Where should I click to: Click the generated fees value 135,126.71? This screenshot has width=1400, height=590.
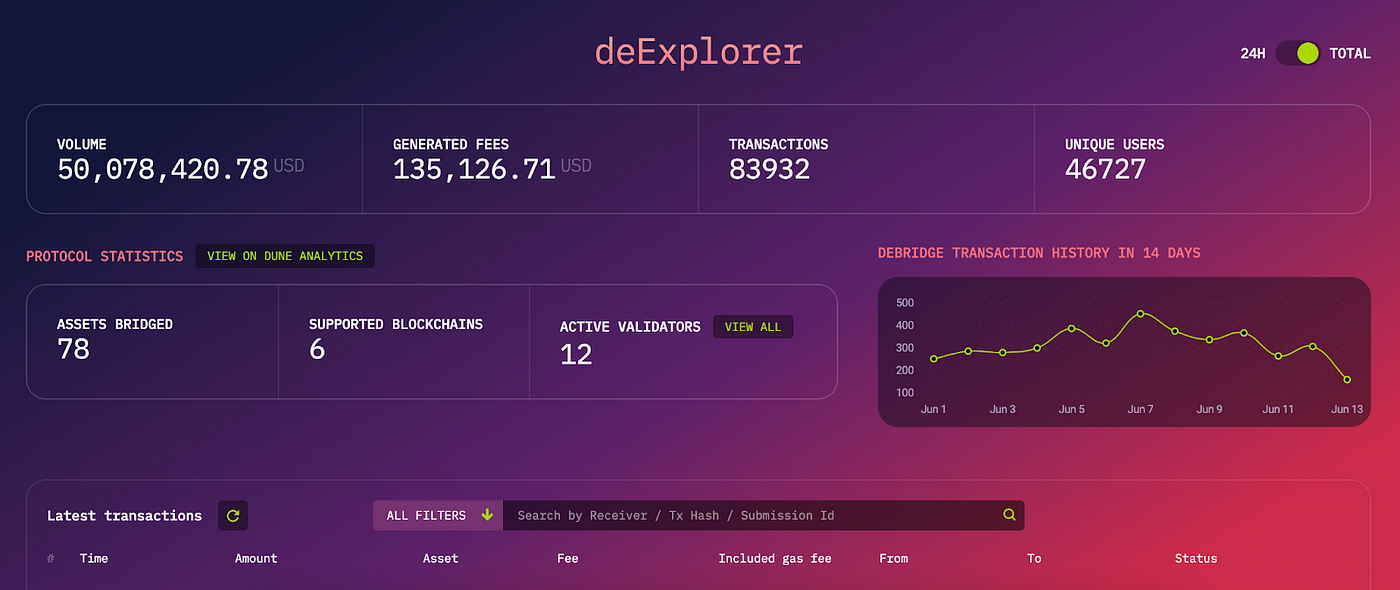[x=474, y=169]
